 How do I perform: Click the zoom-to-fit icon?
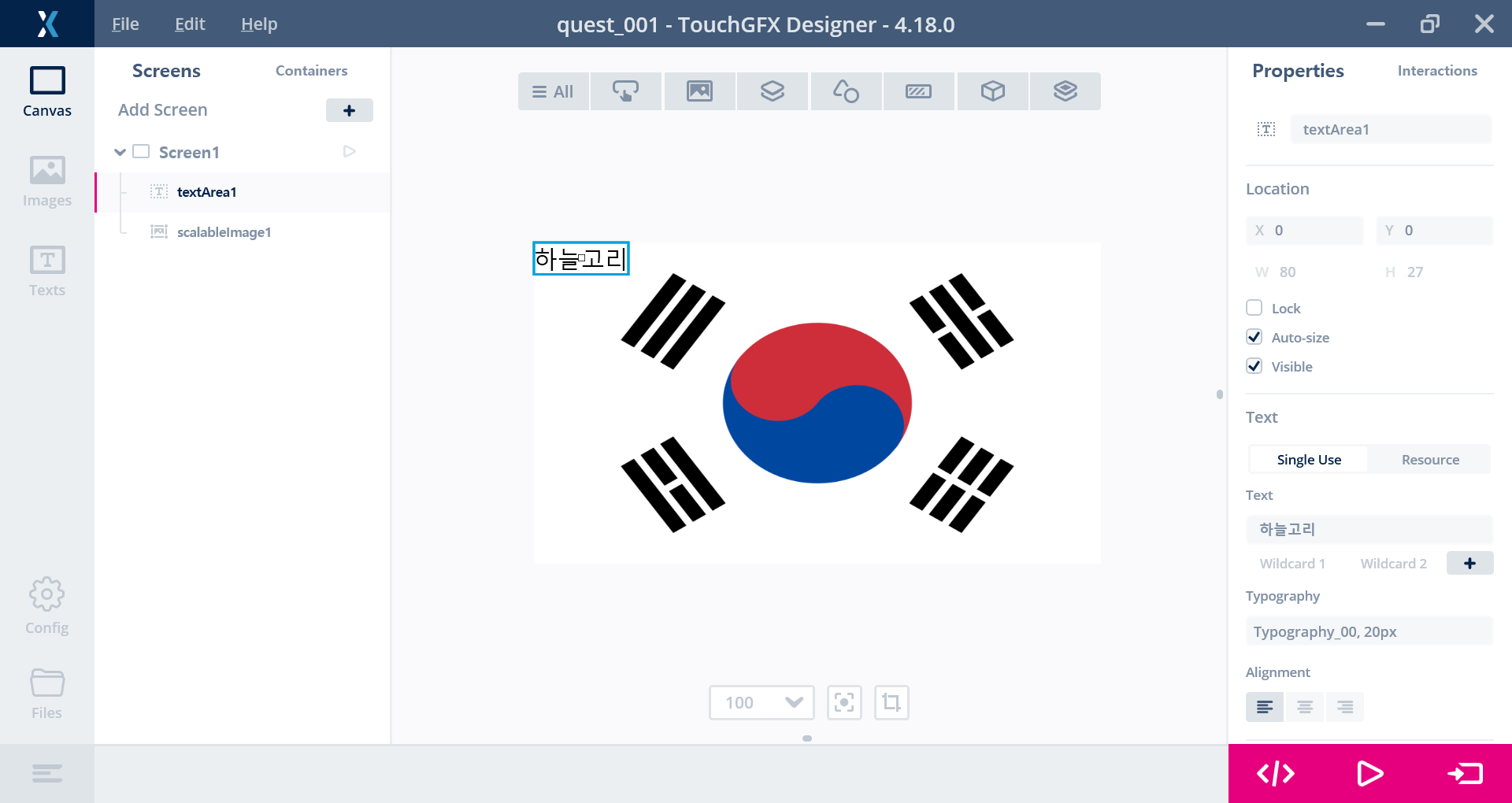click(844, 702)
